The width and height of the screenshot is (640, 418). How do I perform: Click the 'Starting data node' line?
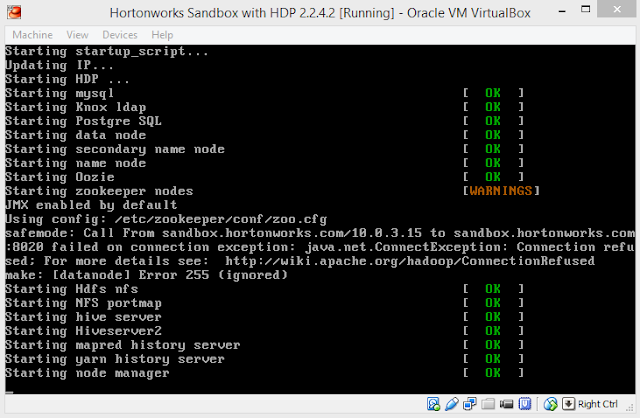(76, 135)
